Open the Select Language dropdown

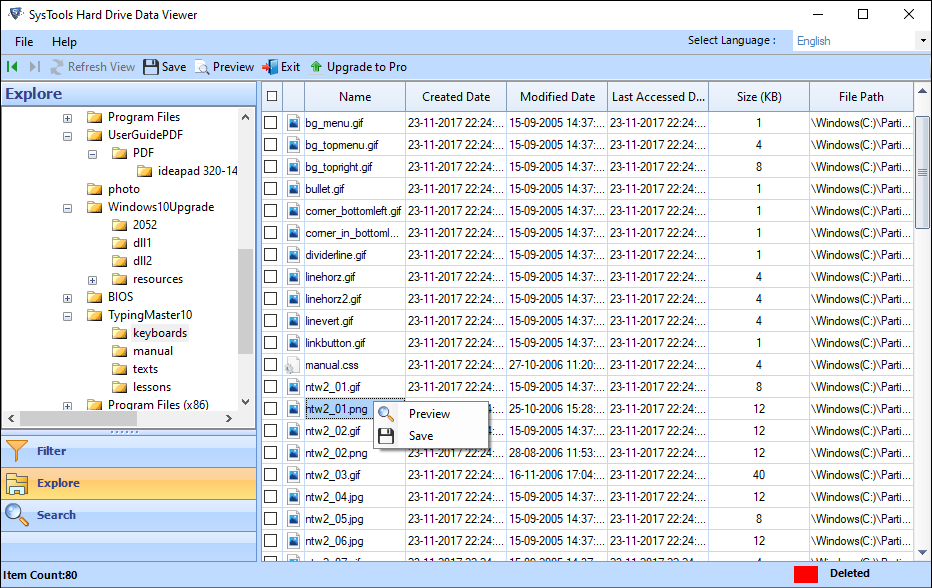click(922, 41)
